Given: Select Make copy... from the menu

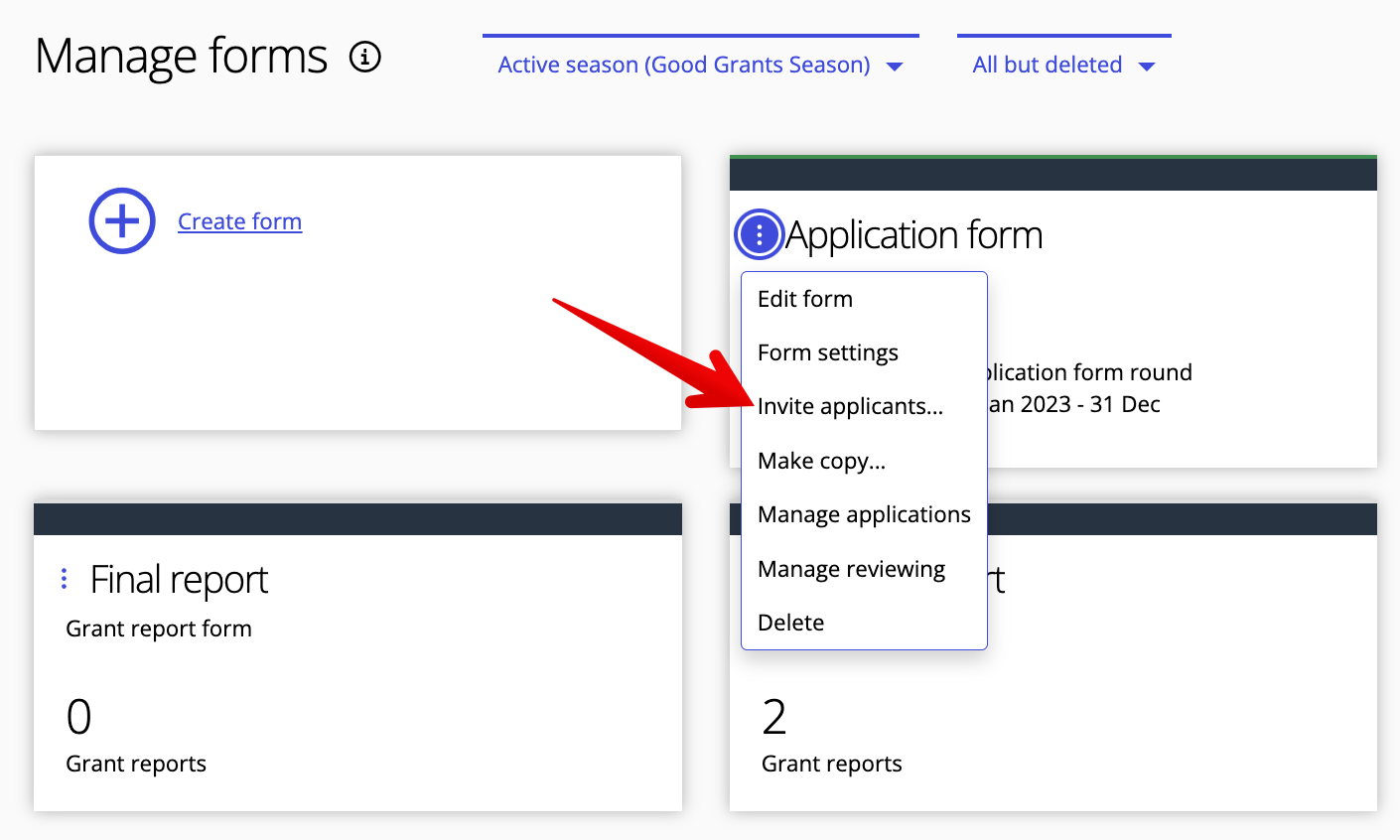Looking at the screenshot, I should click(x=821, y=461).
